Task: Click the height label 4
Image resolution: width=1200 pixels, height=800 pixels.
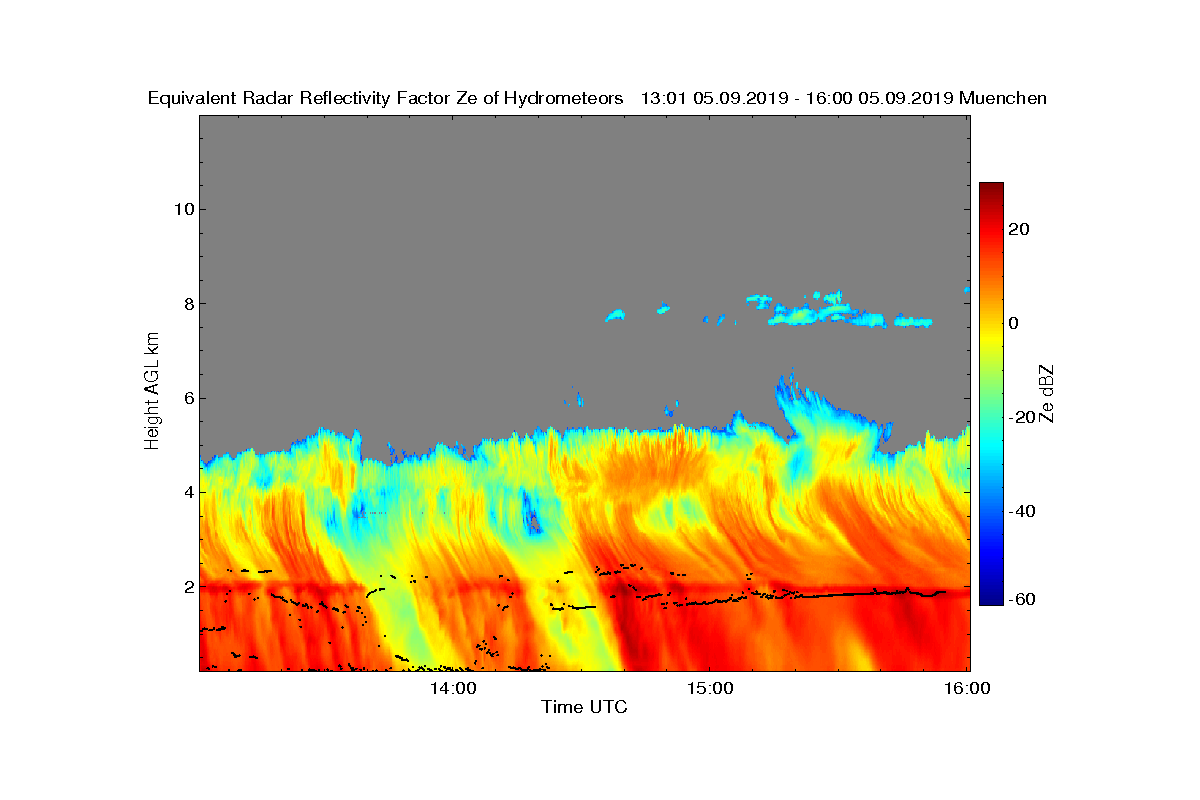Action: coord(188,492)
